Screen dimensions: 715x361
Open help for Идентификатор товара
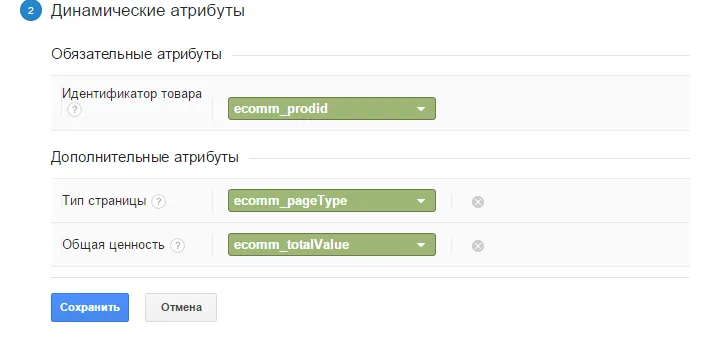[74, 110]
